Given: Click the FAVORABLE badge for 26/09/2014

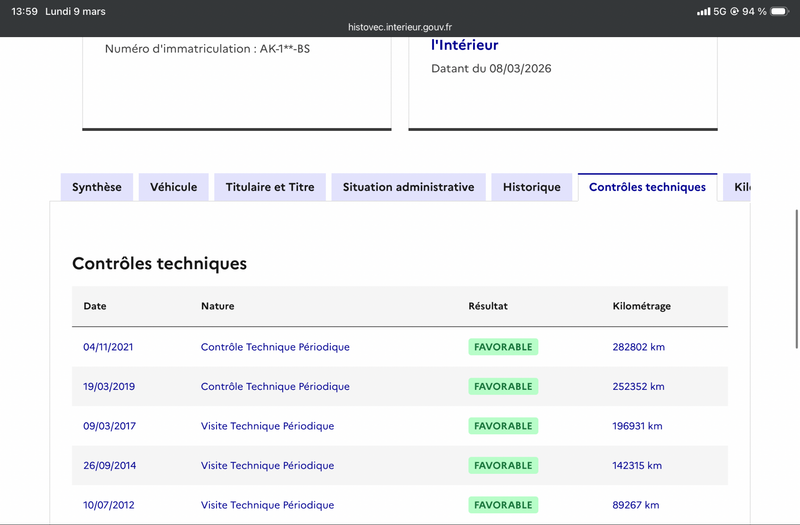Looking at the screenshot, I should (x=503, y=466).
